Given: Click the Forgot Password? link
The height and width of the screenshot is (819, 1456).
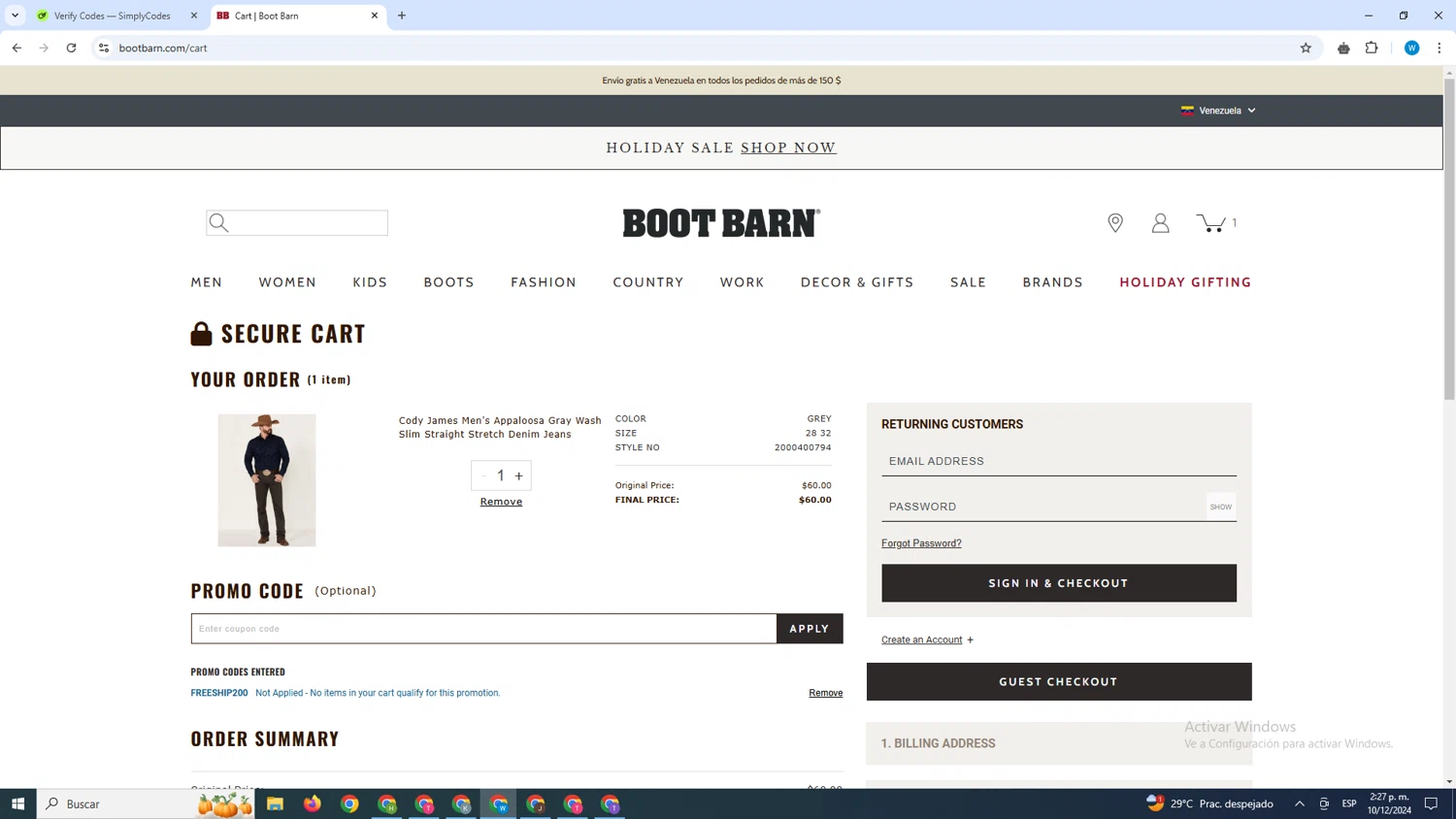Looking at the screenshot, I should pyautogui.click(x=921, y=543).
